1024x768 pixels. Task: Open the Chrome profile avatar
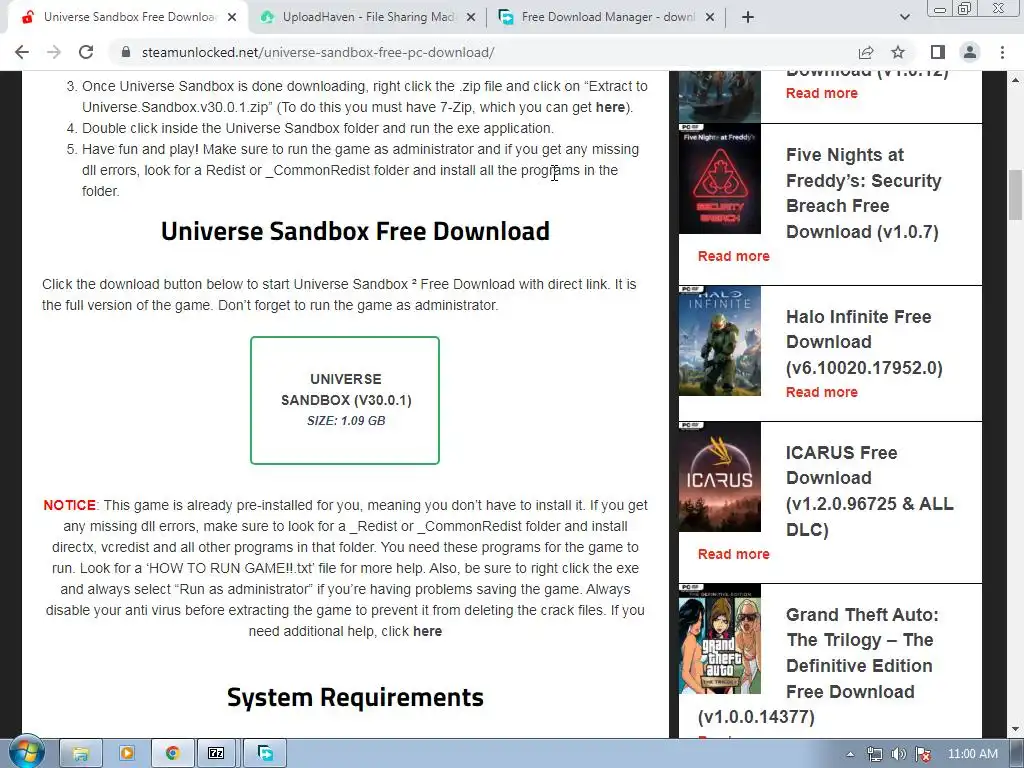pos(970,52)
